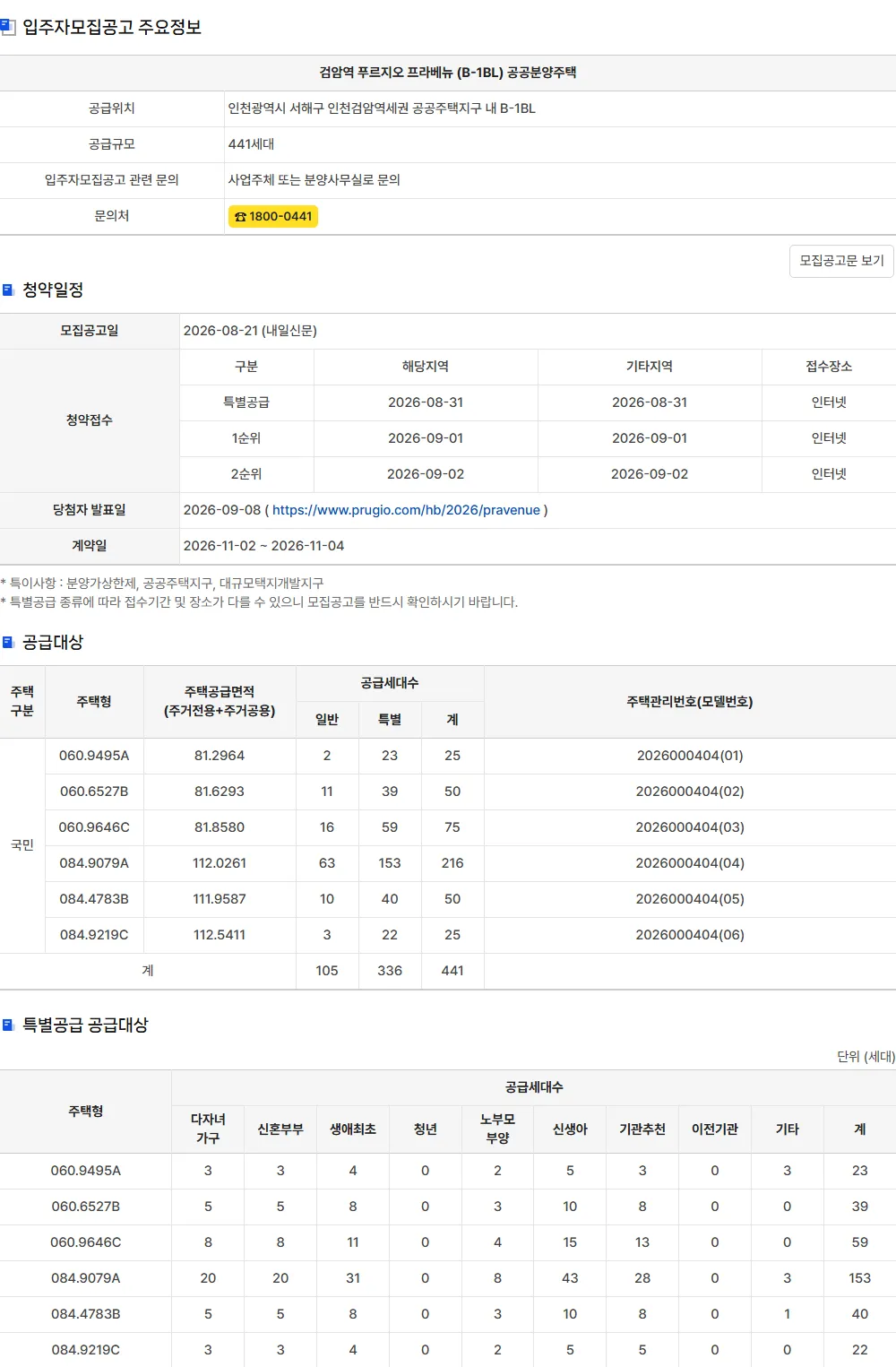Click the general supply total 105

point(327,971)
